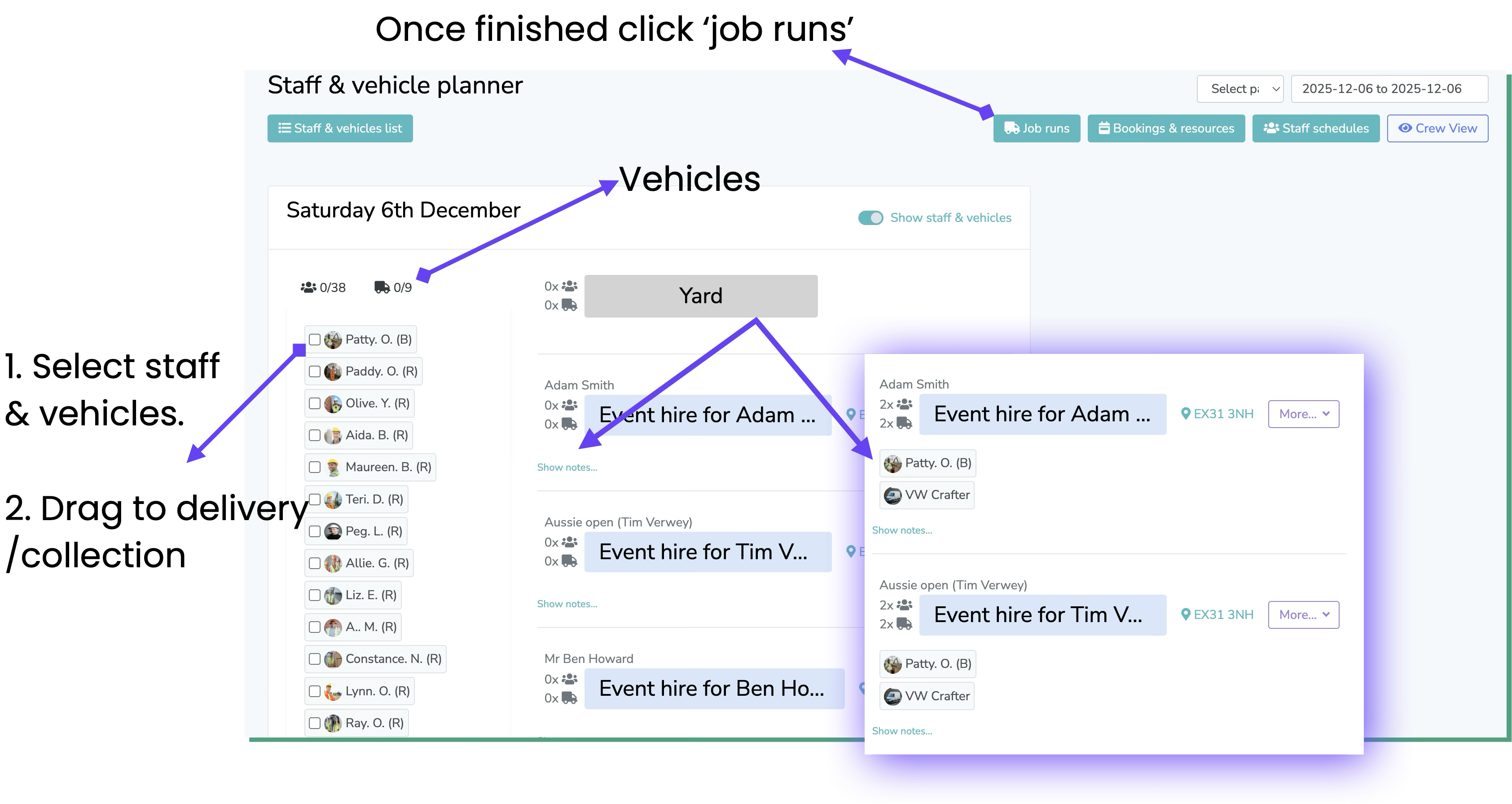The image size is (1512, 804).
Task: Click Paddy O. avatar in staff list
Action: click(x=333, y=371)
